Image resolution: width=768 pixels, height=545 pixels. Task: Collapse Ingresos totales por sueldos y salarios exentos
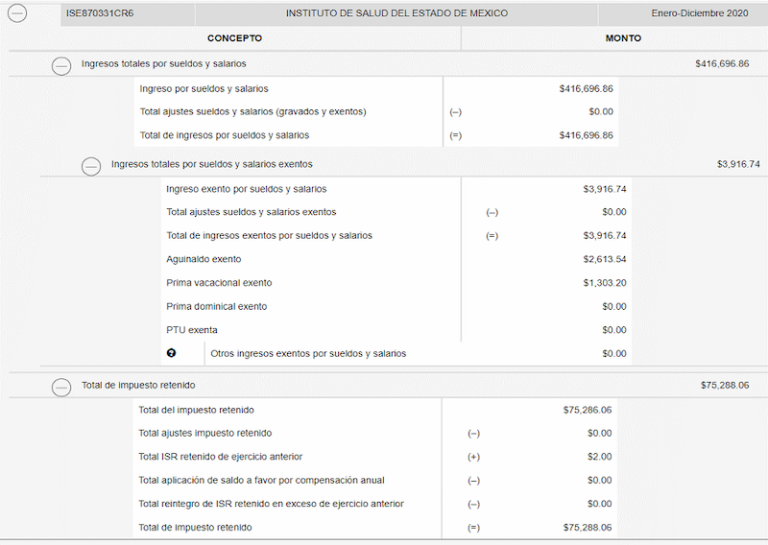click(x=91, y=166)
